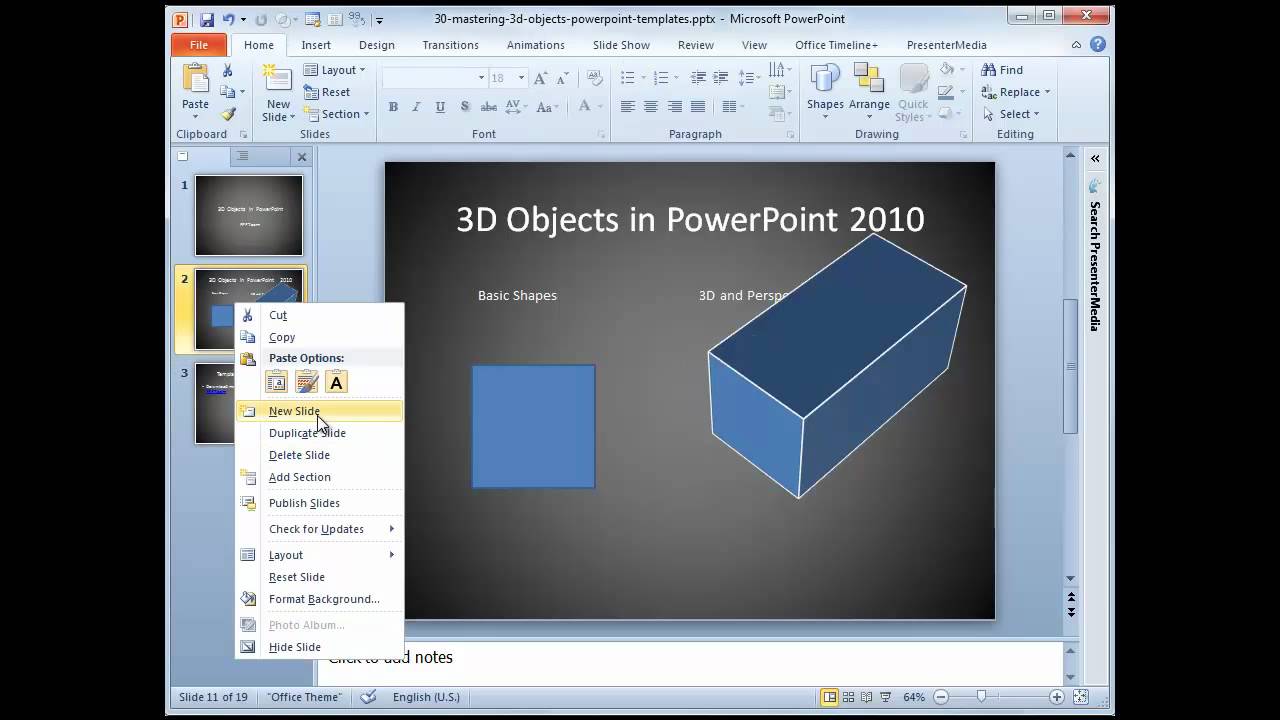Toggle Strikethrough formatting
Screen dimensions: 1280x720
click(x=489, y=107)
